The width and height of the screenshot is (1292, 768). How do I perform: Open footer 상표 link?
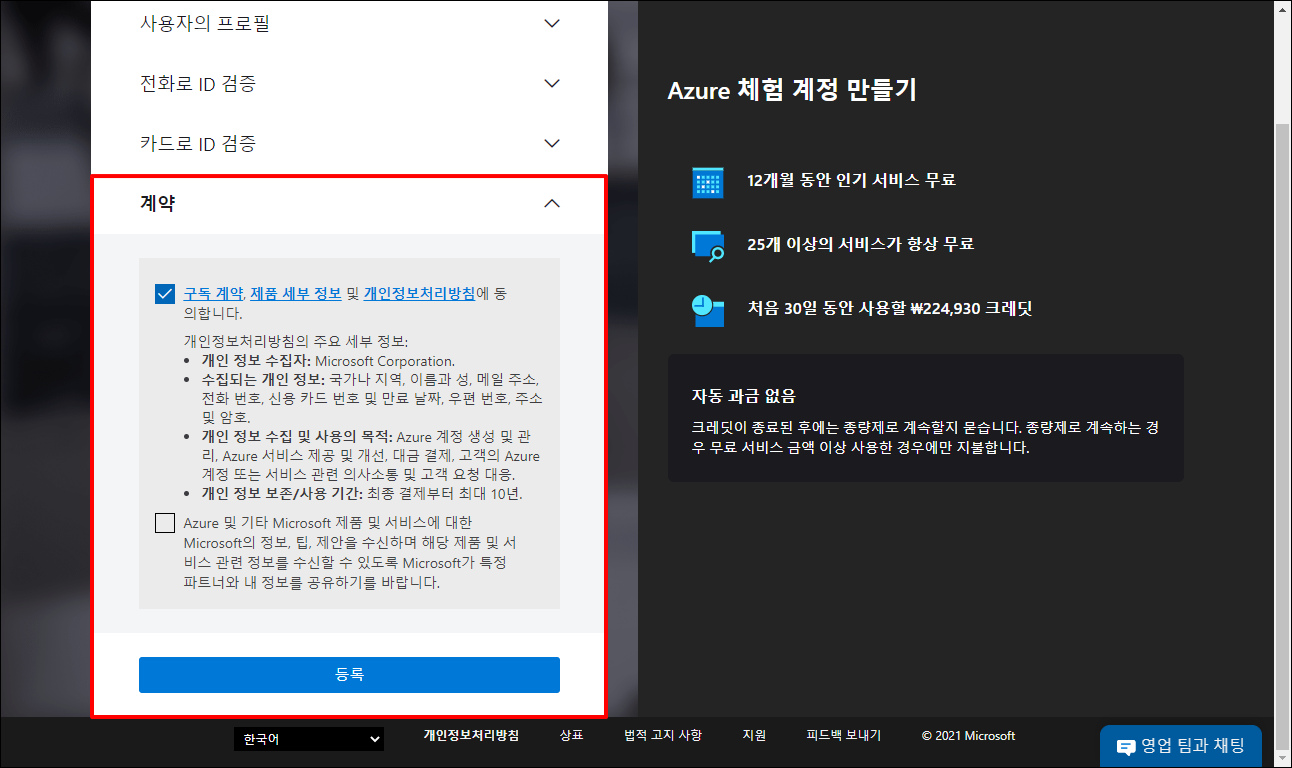571,735
